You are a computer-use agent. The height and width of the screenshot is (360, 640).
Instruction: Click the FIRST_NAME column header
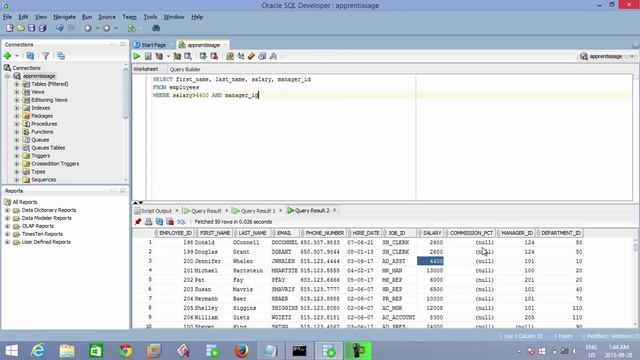tap(214, 233)
